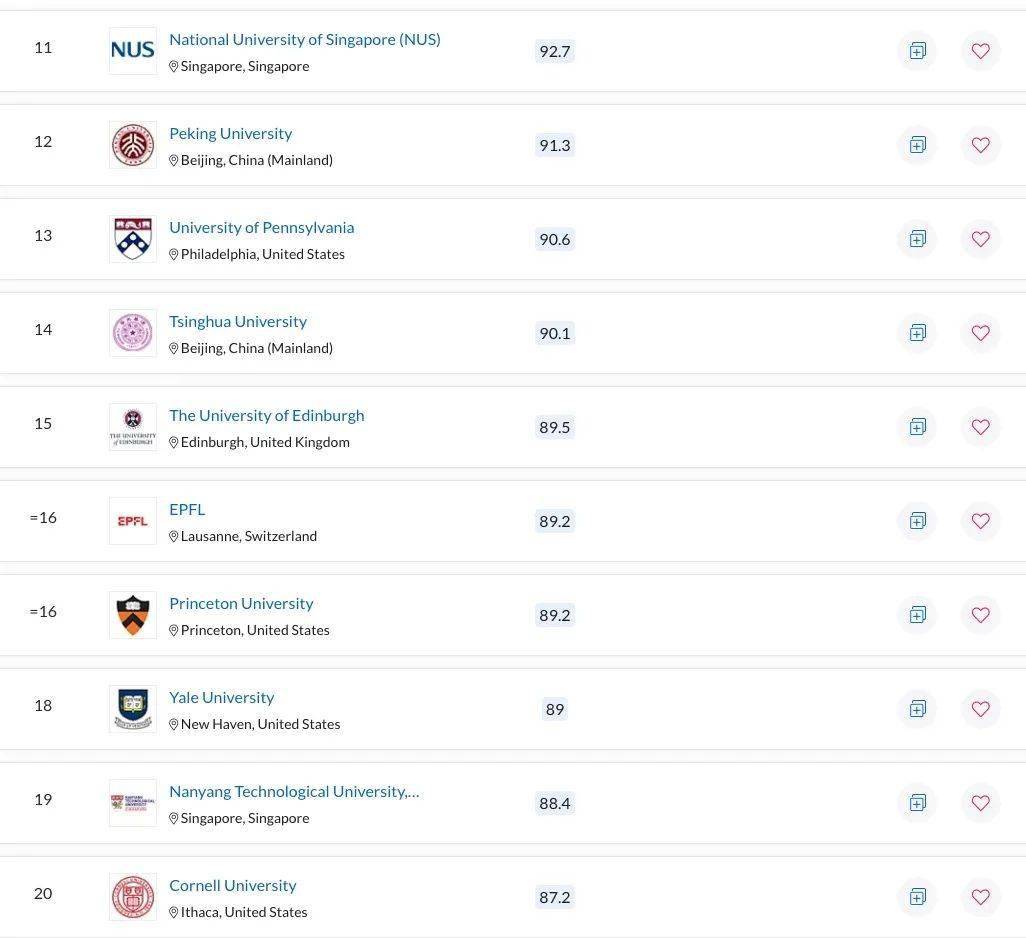Add Cornell University to compare

pyautogui.click(x=917, y=897)
